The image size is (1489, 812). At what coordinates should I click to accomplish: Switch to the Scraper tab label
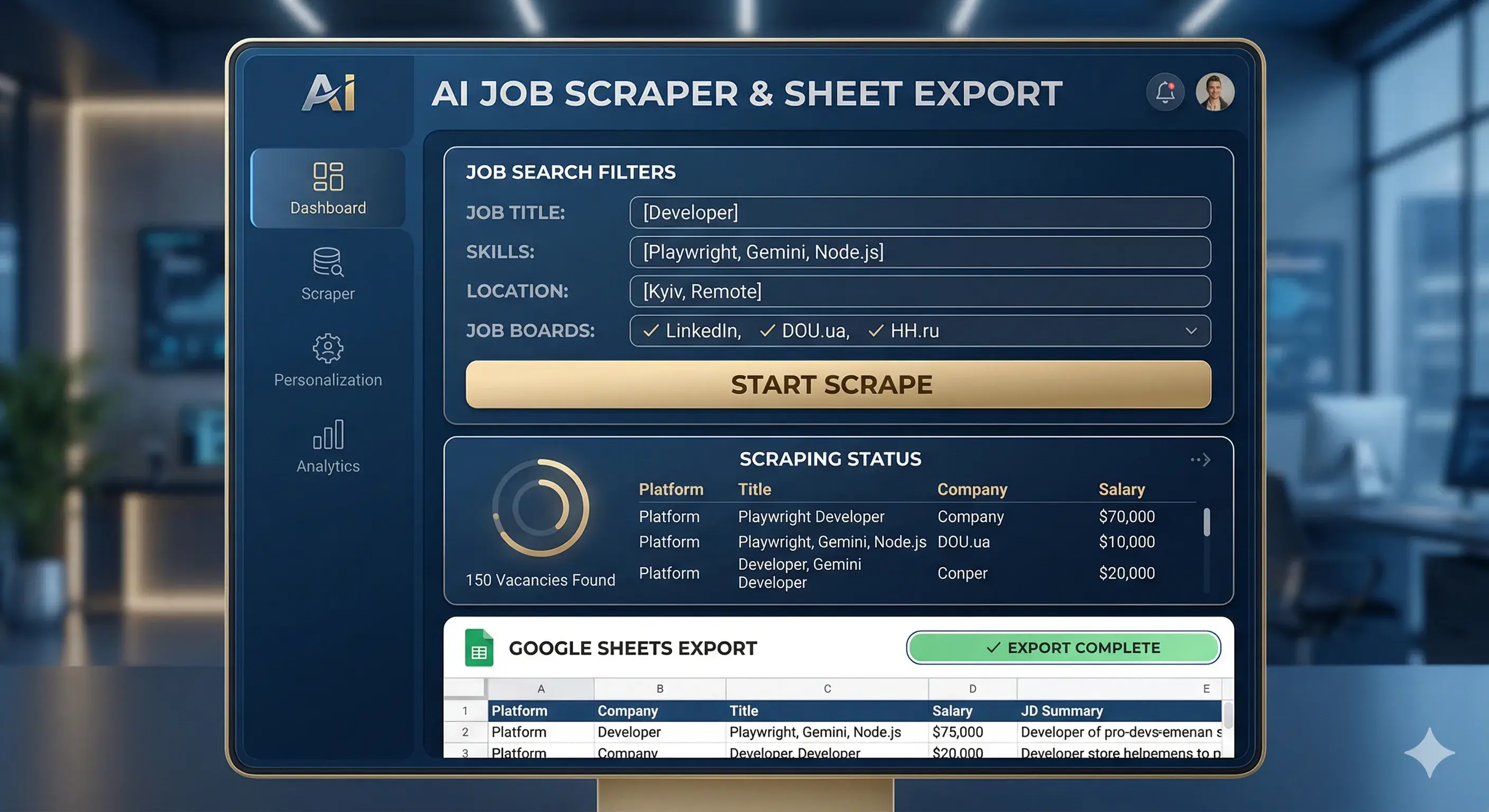tap(328, 293)
